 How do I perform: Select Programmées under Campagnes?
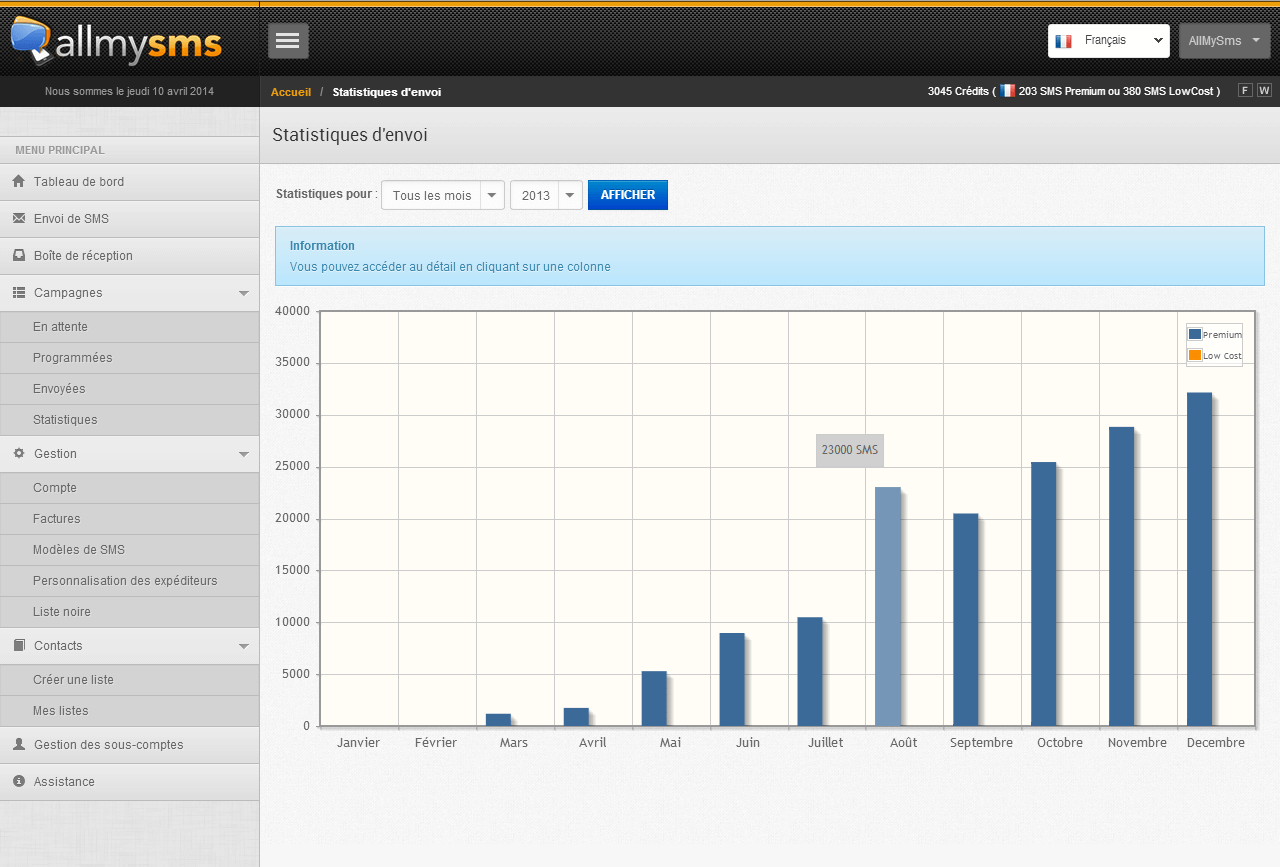(x=129, y=358)
